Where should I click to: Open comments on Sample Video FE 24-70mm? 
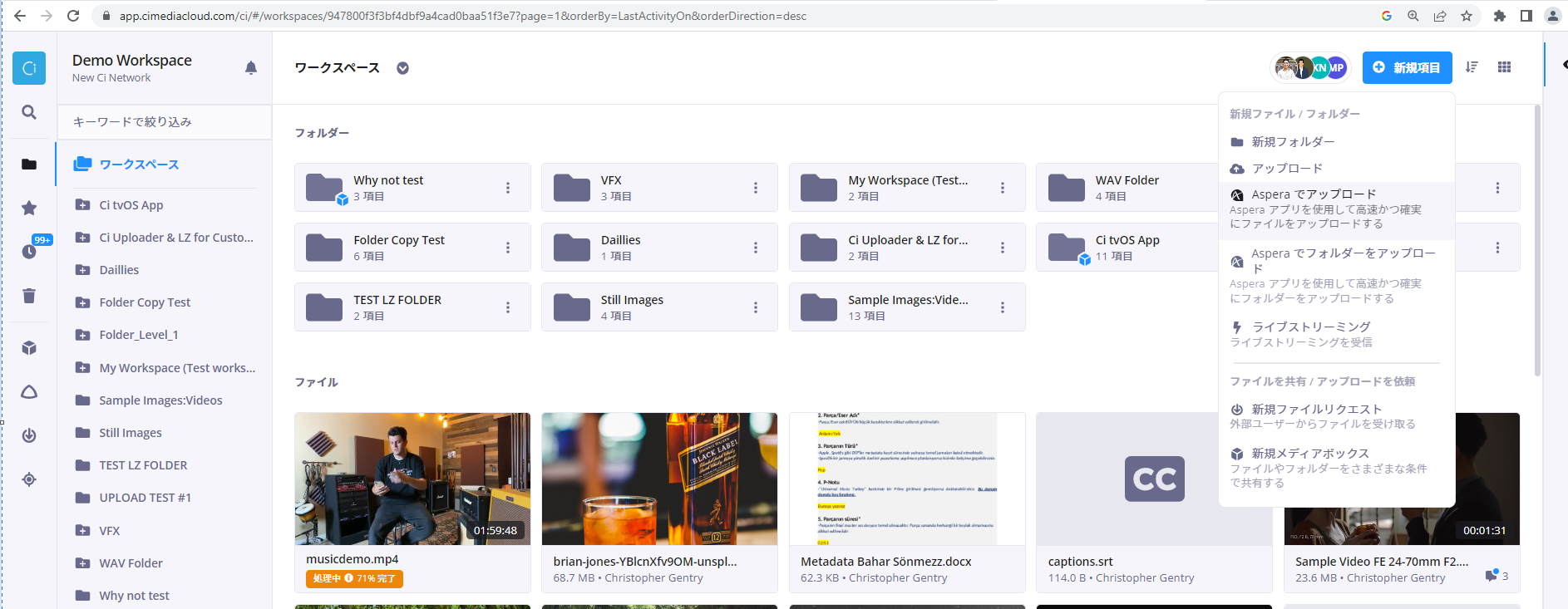(1496, 576)
